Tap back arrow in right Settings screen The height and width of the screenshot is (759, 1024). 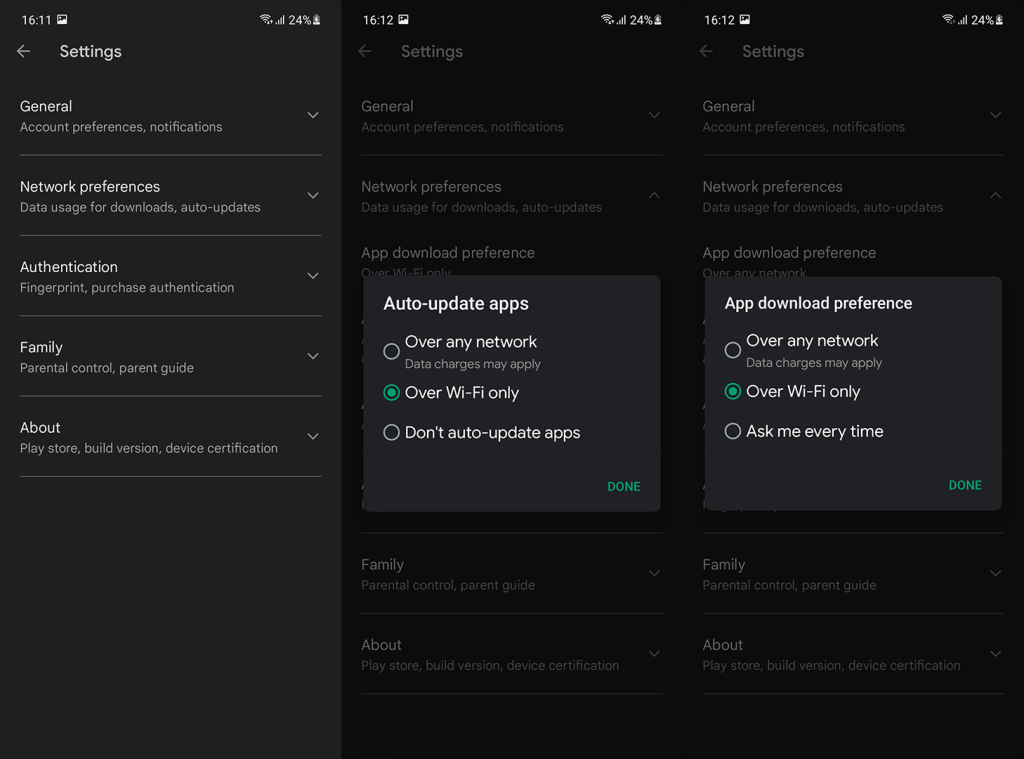[x=706, y=51]
